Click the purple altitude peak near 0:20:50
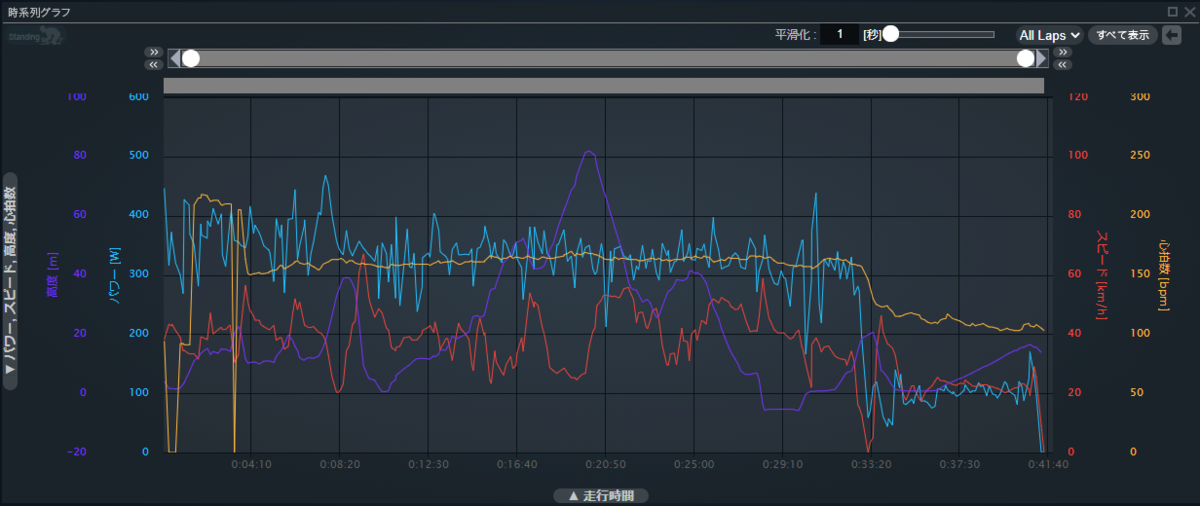This screenshot has width=1200, height=506. [589, 152]
